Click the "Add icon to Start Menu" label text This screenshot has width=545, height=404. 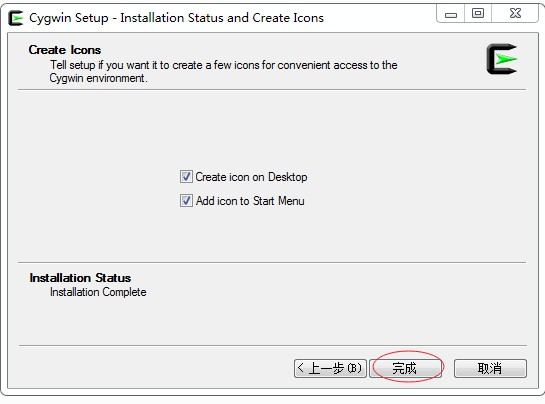250,201
